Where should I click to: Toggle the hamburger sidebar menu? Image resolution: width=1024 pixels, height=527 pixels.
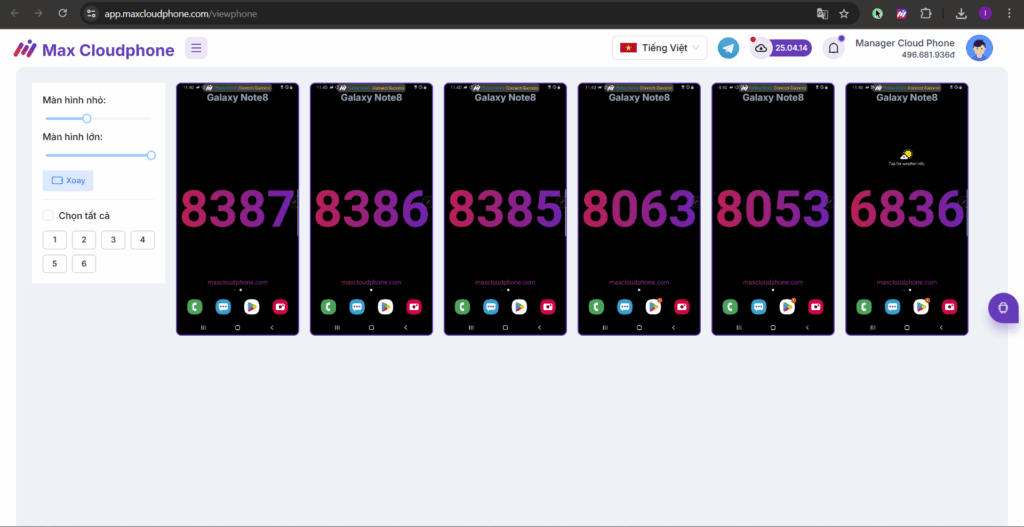pos(196,48)
